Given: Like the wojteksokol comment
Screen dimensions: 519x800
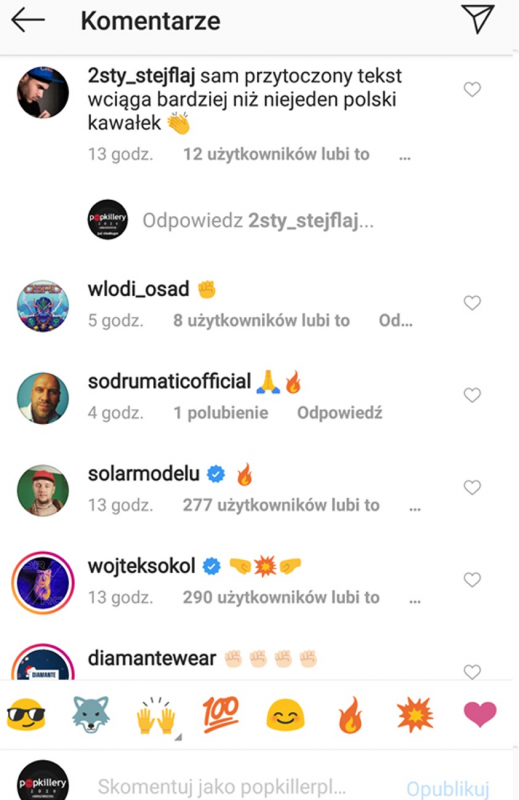Looking at the screenshot, I should click(x=472, y=580).
